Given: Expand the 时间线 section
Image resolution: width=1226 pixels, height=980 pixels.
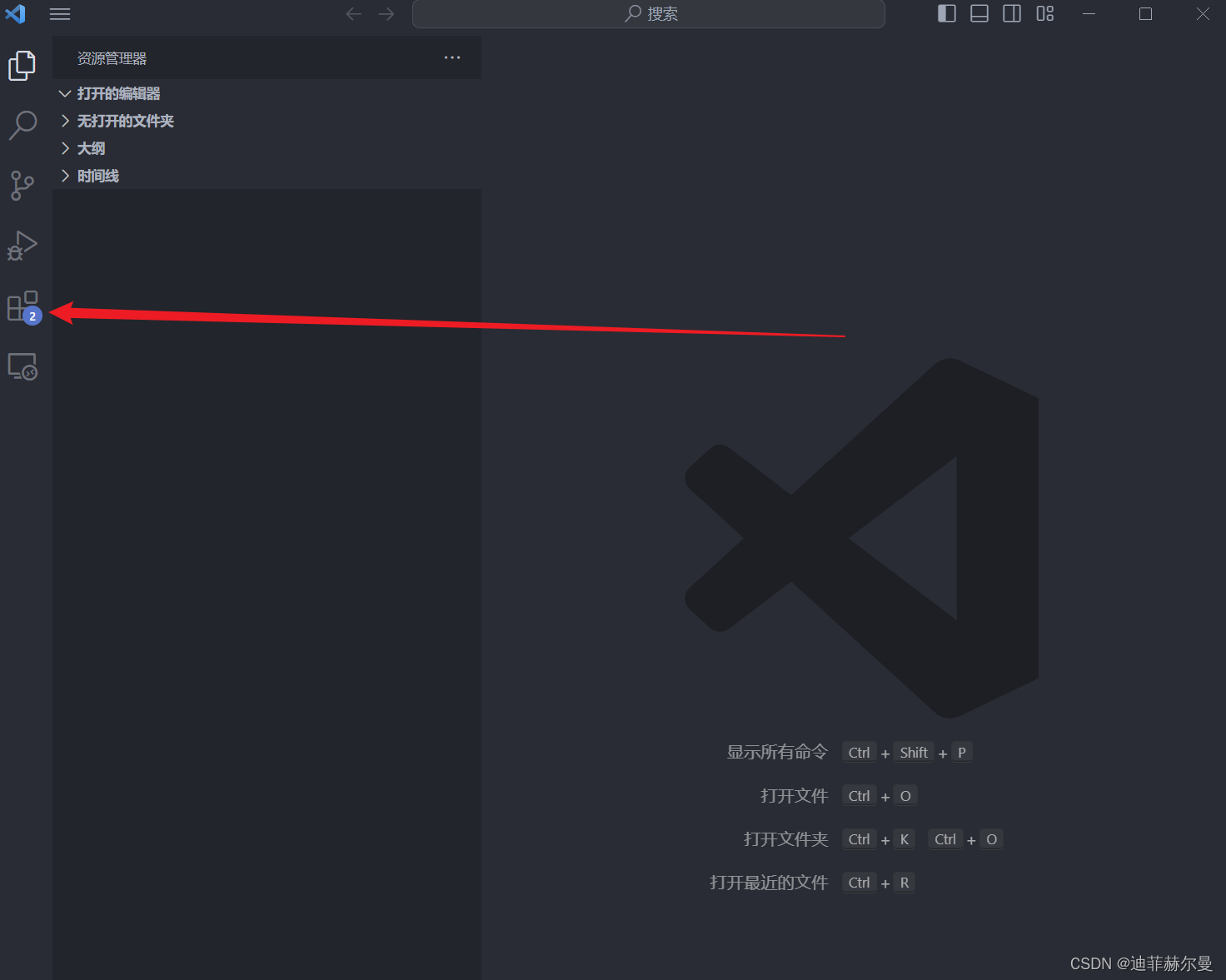Looking at the screenshot, I should [x=267, y=176].
